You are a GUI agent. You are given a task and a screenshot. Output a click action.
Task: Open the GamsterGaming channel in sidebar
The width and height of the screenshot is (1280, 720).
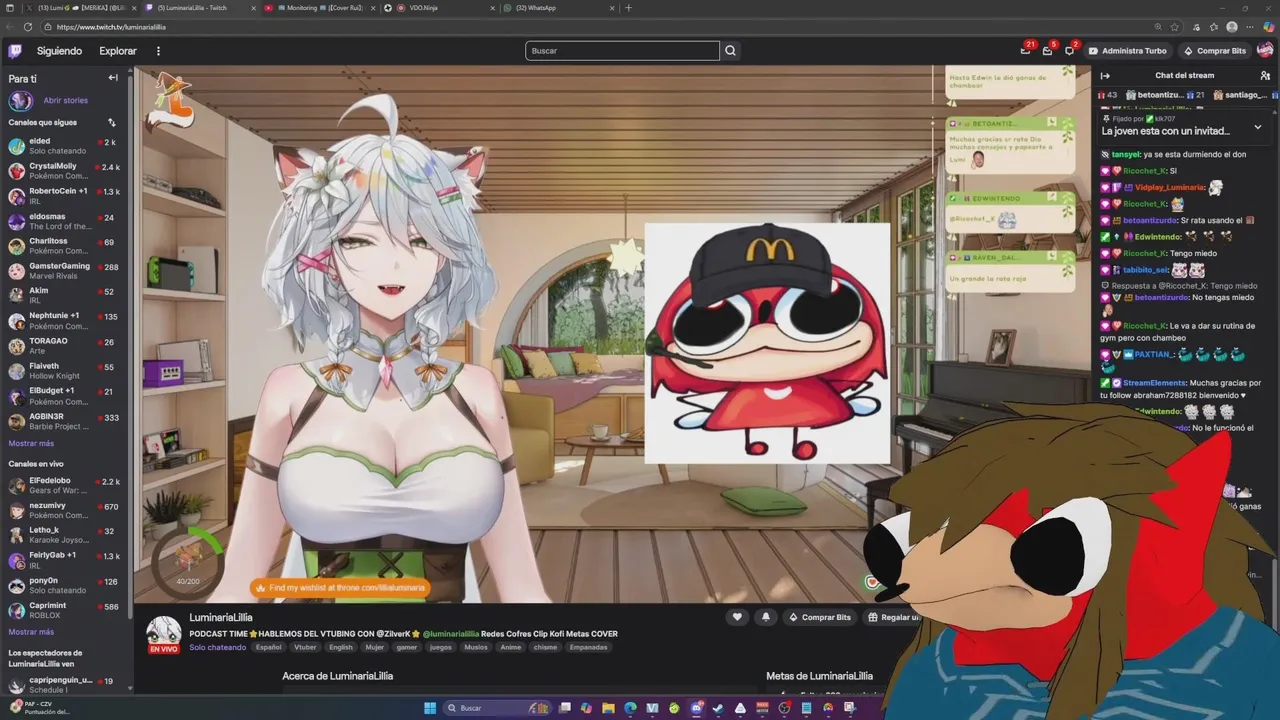point(64,271)
